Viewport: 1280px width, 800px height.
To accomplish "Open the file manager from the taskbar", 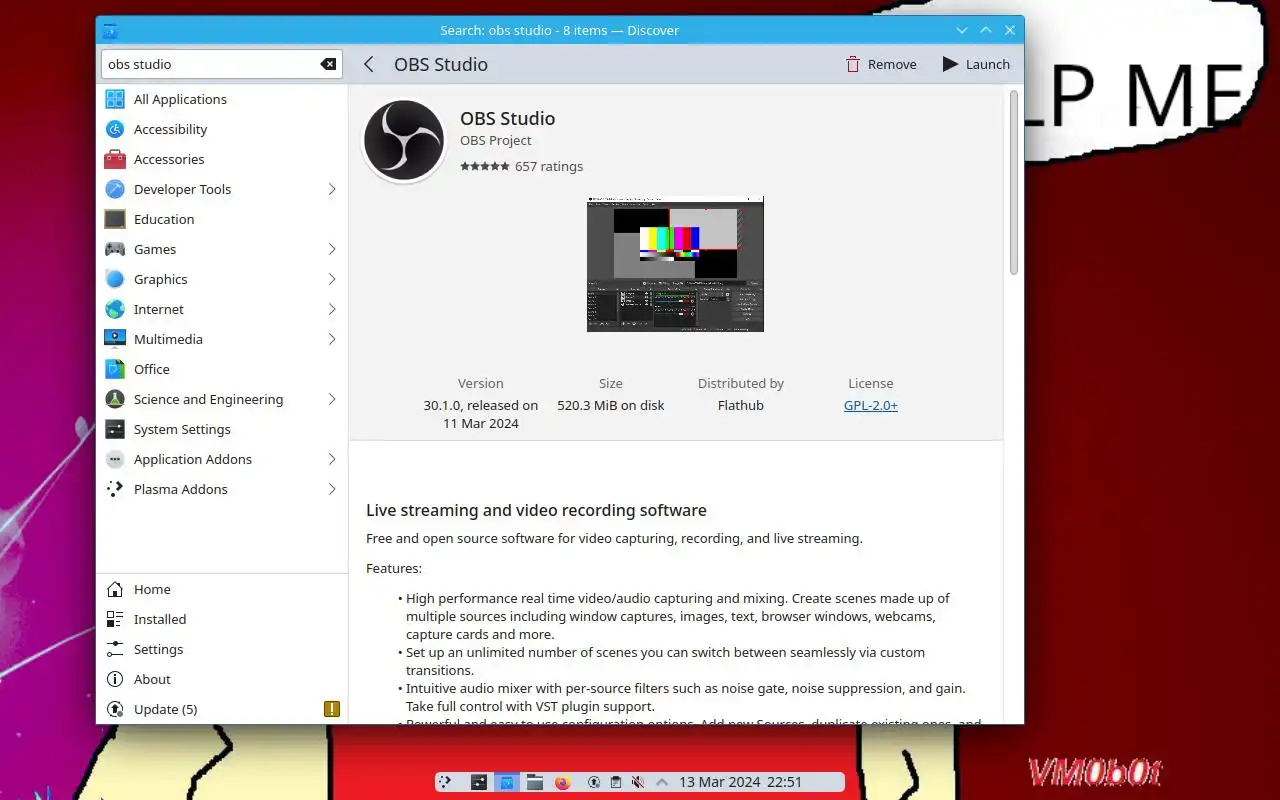I will [x=535, y=782].
